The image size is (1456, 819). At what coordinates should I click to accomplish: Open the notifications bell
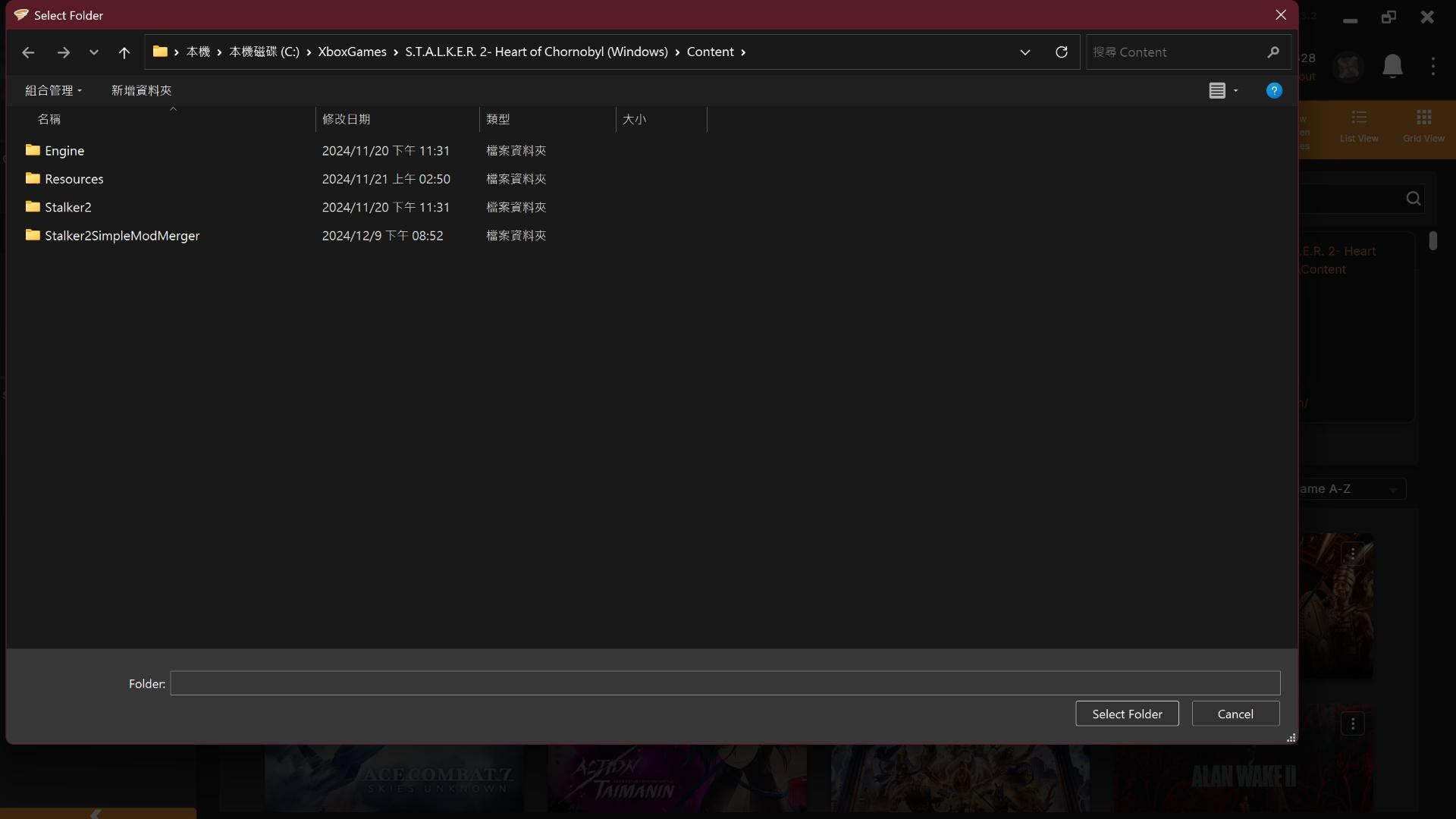[1392, 66]
